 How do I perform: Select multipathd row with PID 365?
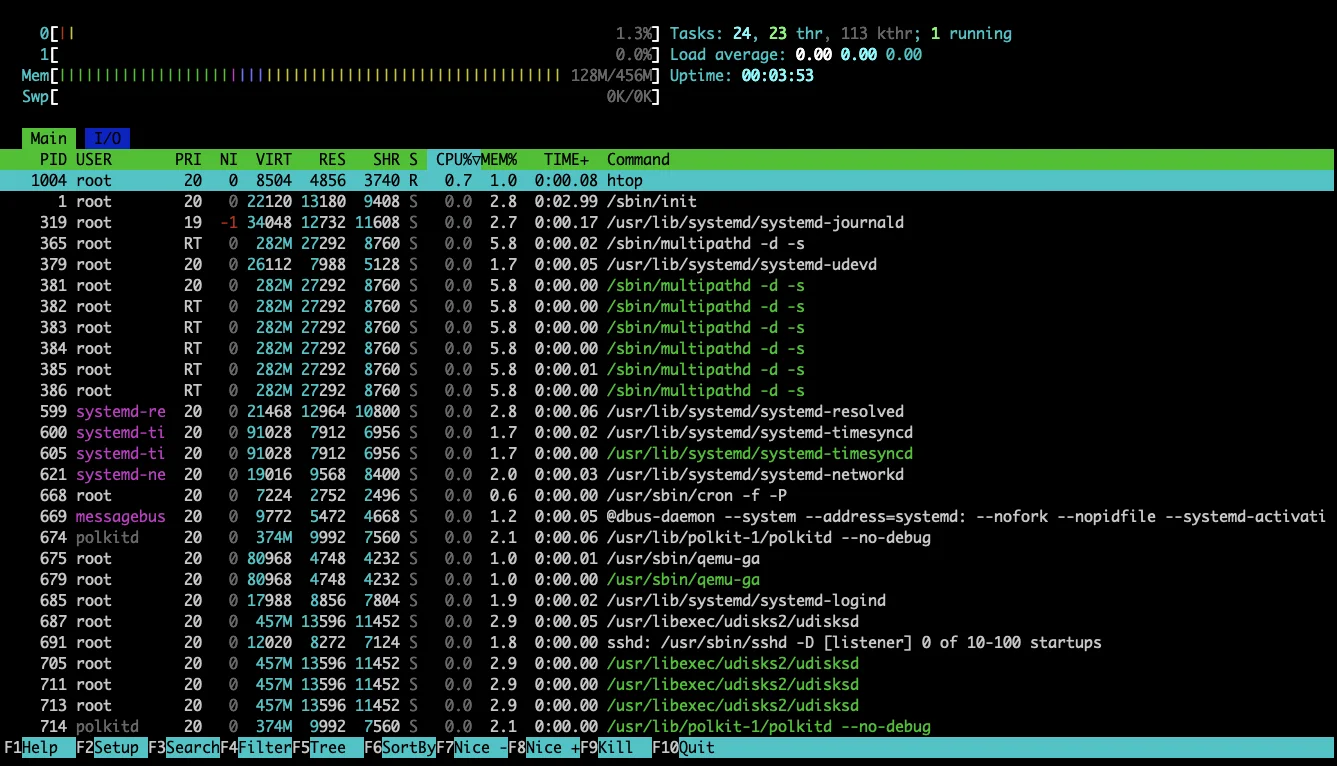668,244
